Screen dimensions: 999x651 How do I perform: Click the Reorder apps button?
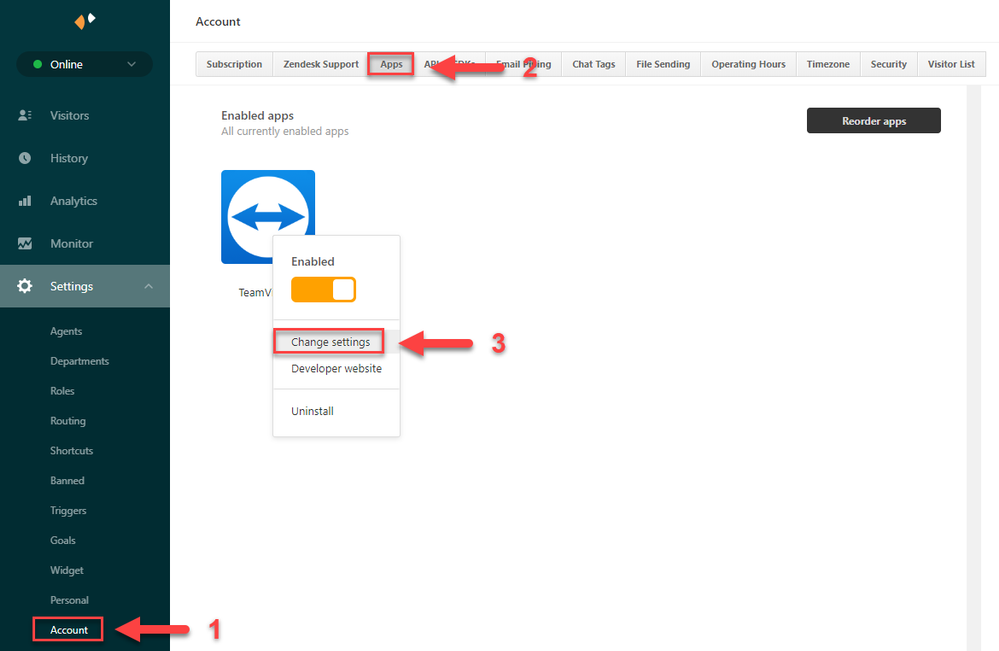click(873, 120)
